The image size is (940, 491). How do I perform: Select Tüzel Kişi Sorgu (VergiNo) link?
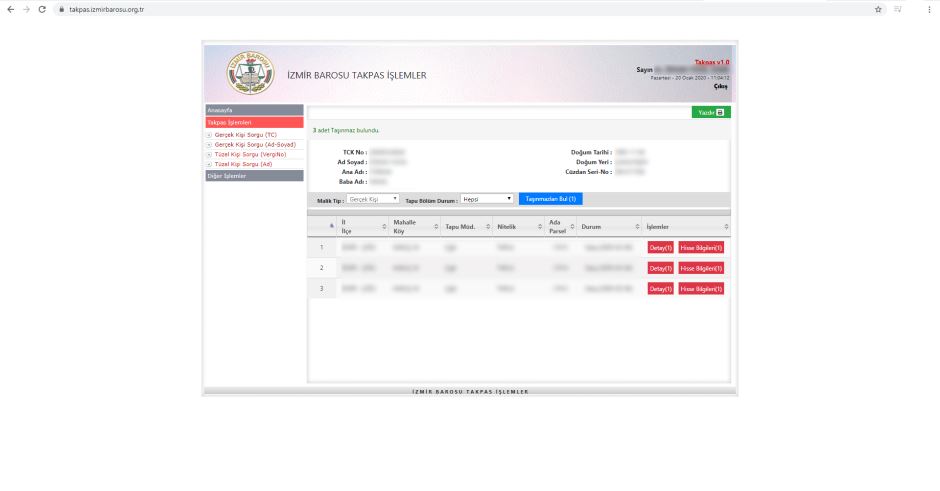point(251,154)
